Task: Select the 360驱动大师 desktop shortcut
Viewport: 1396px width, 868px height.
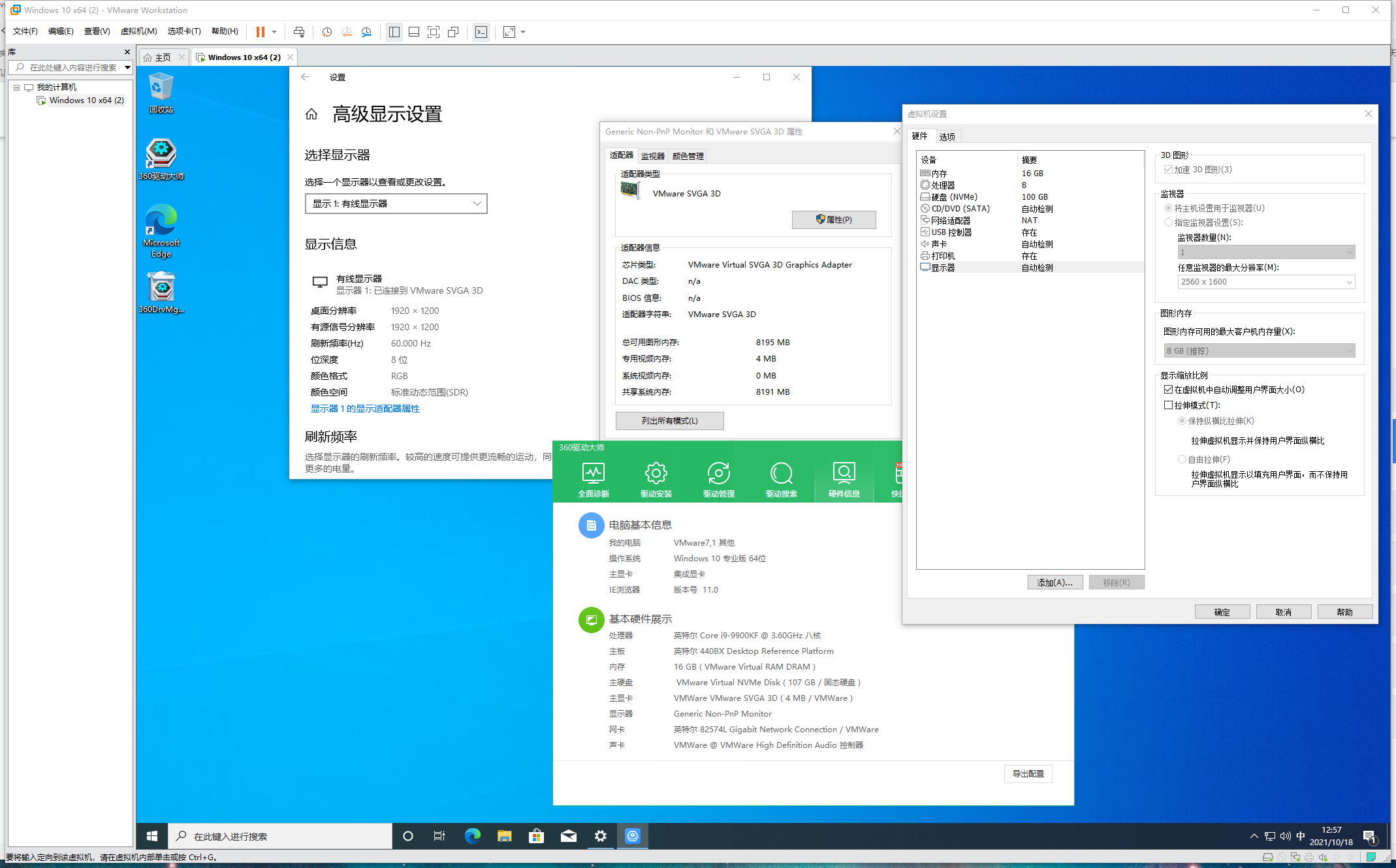Action: point(161,159)
